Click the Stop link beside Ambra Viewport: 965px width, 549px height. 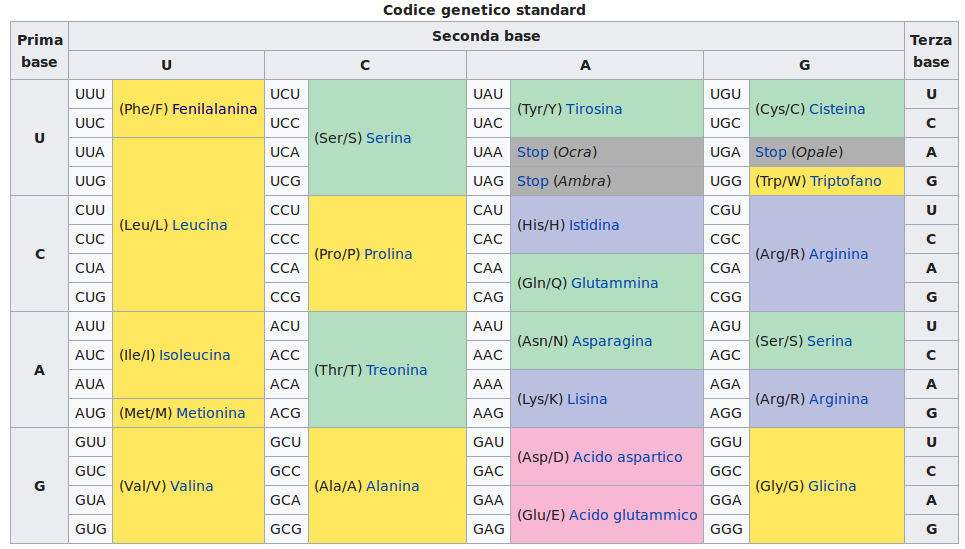coord(532,181)
